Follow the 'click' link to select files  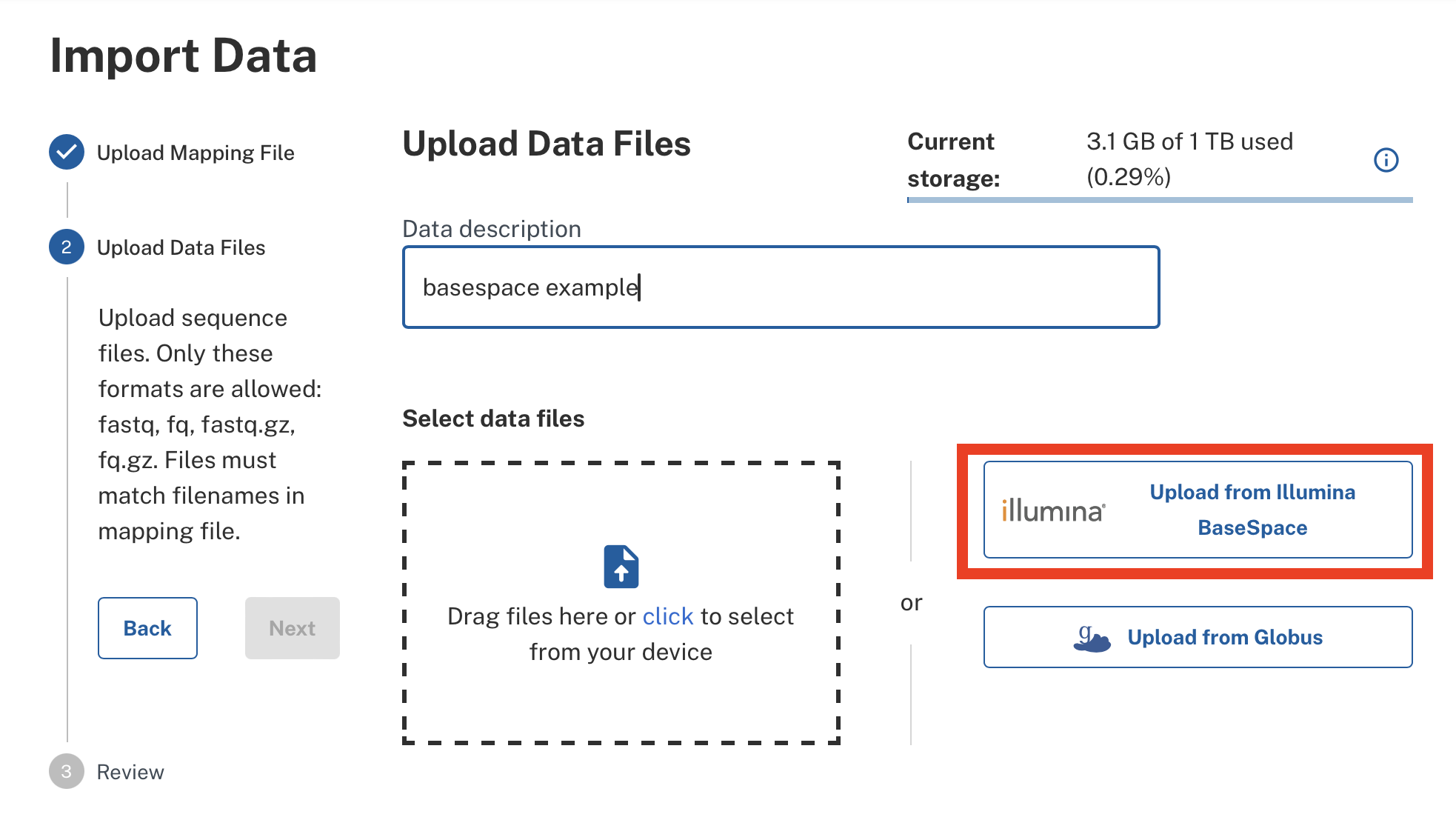click(667, 616)
